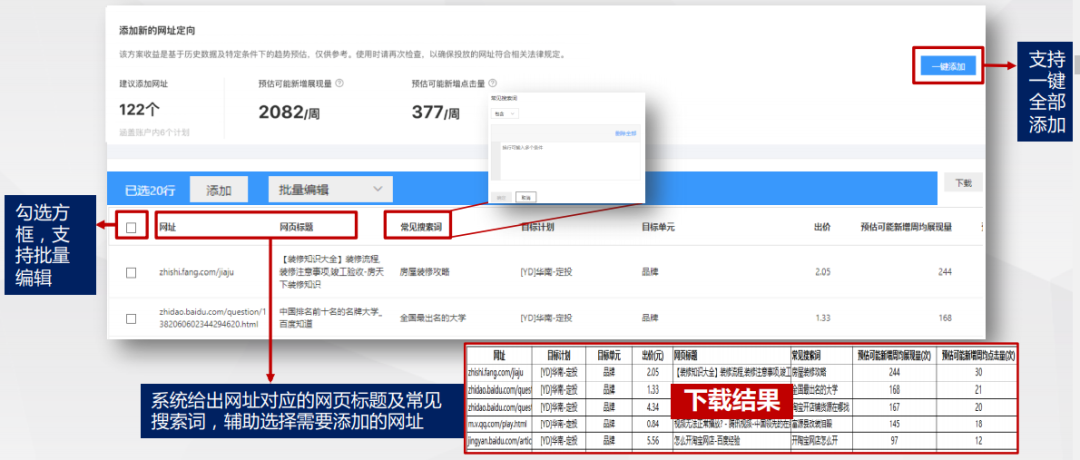Click the 122个 suggested URL count

pyautogui.click(x=140, y=110)
